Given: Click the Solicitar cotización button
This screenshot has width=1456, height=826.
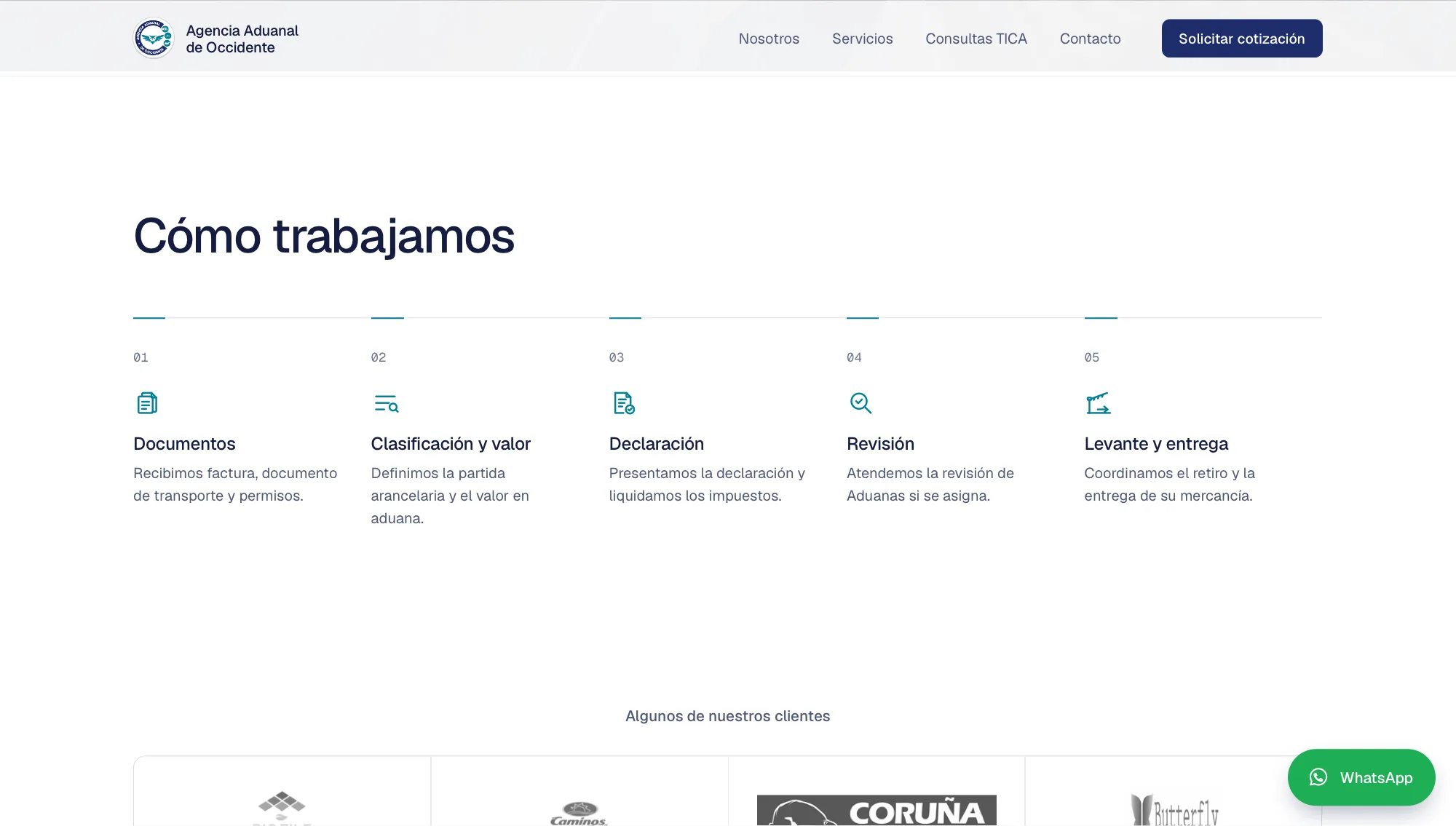Looking at the screenshot, I should 1242,39.
